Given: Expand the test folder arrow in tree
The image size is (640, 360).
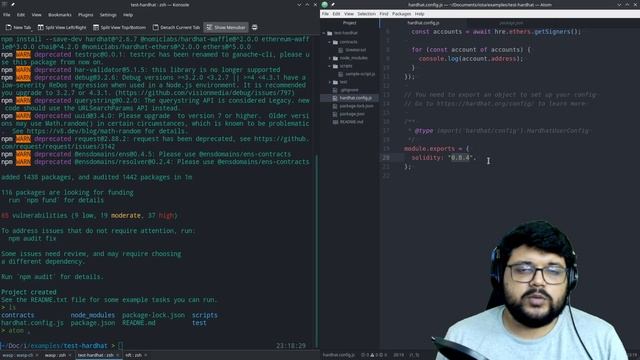Looking at the screenshot, I should click(330, 82).
